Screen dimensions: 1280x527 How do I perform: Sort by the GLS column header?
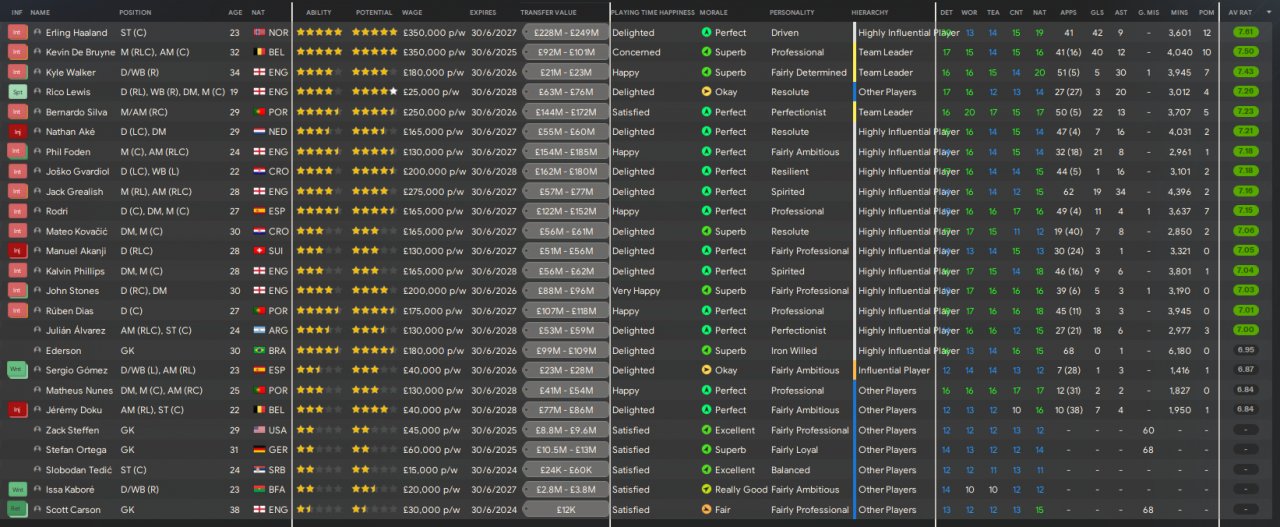point(1097,12)
